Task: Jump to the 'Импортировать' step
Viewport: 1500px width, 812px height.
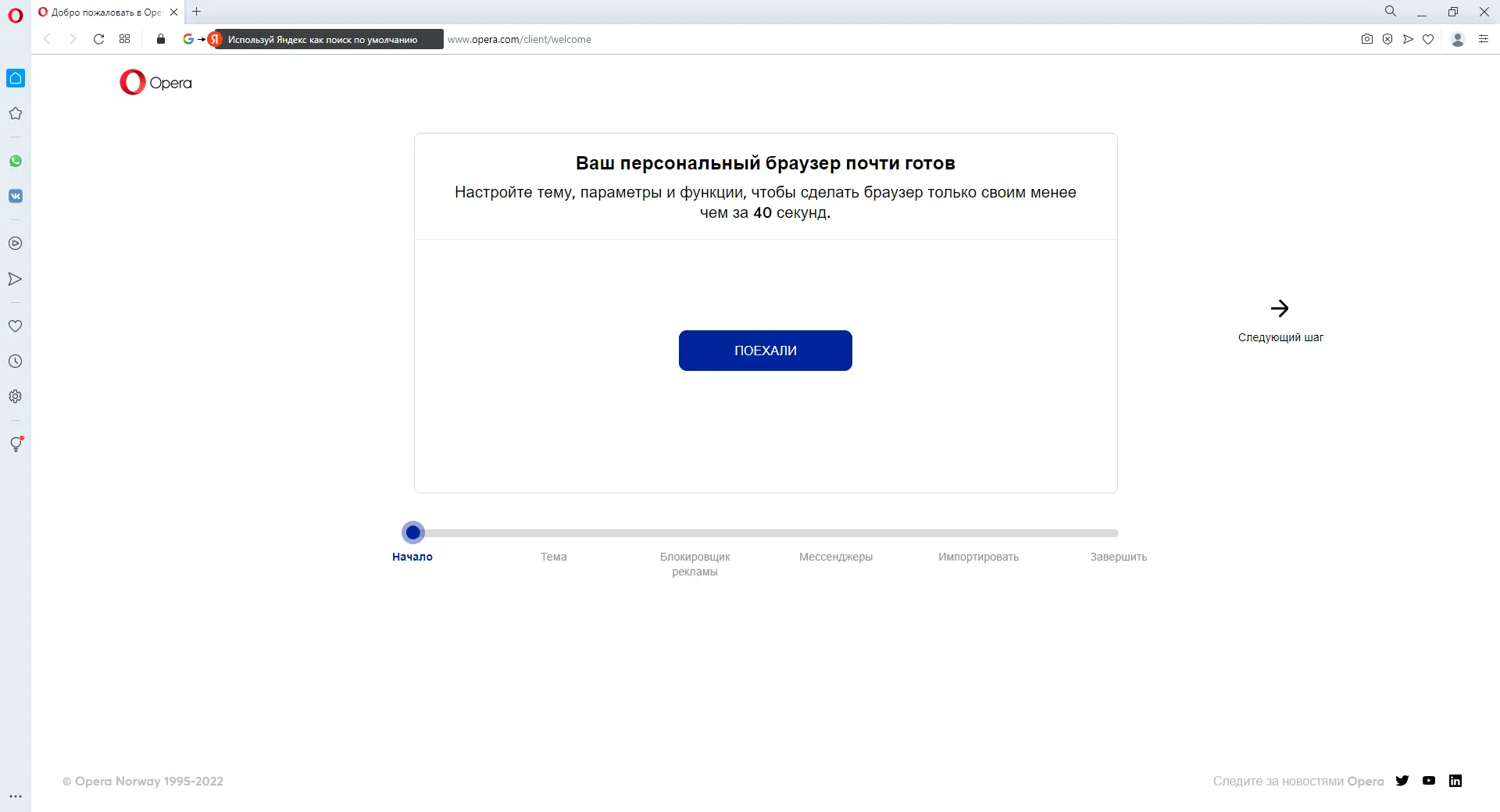Action: 979,557
